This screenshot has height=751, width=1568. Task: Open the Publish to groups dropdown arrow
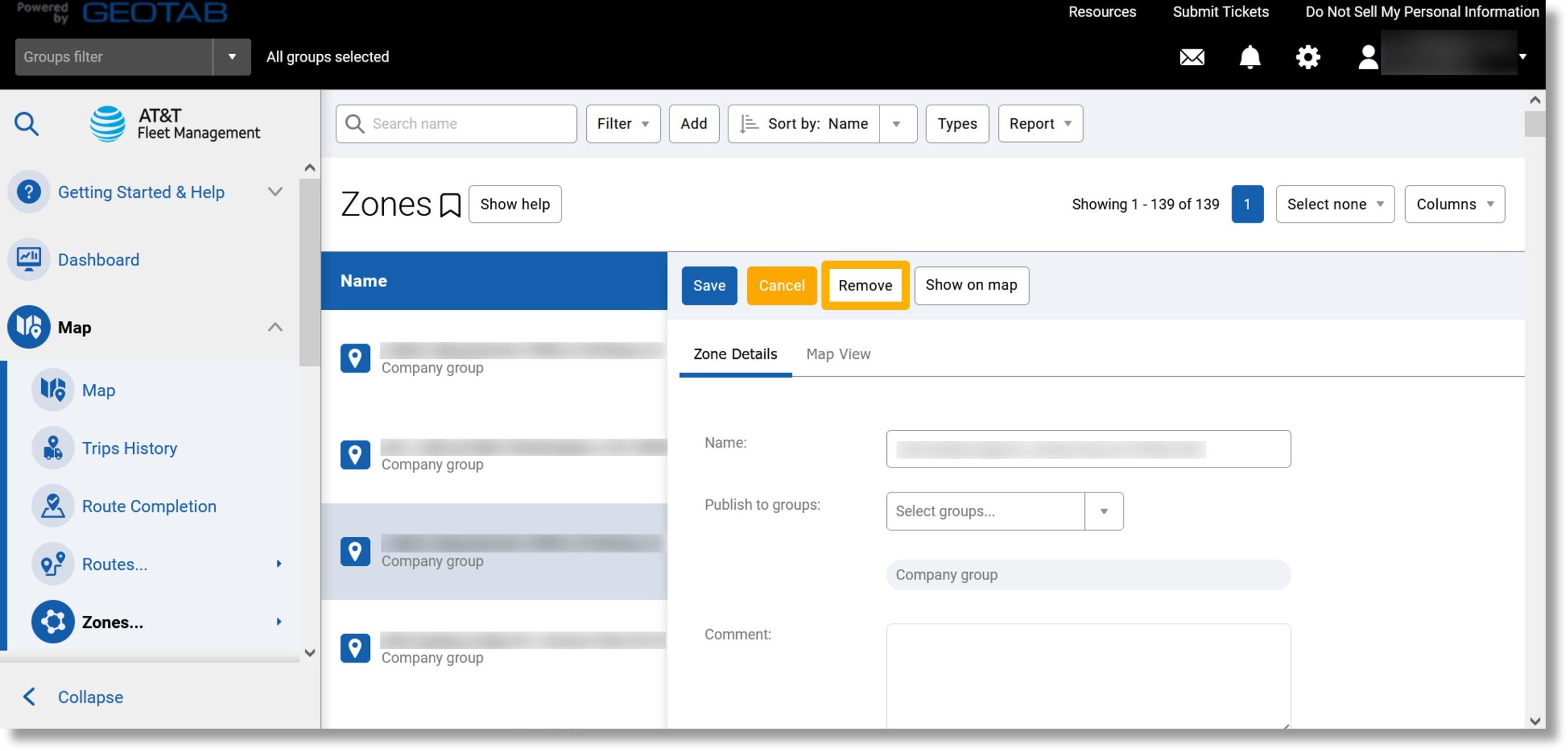(x=1104, y=511)
